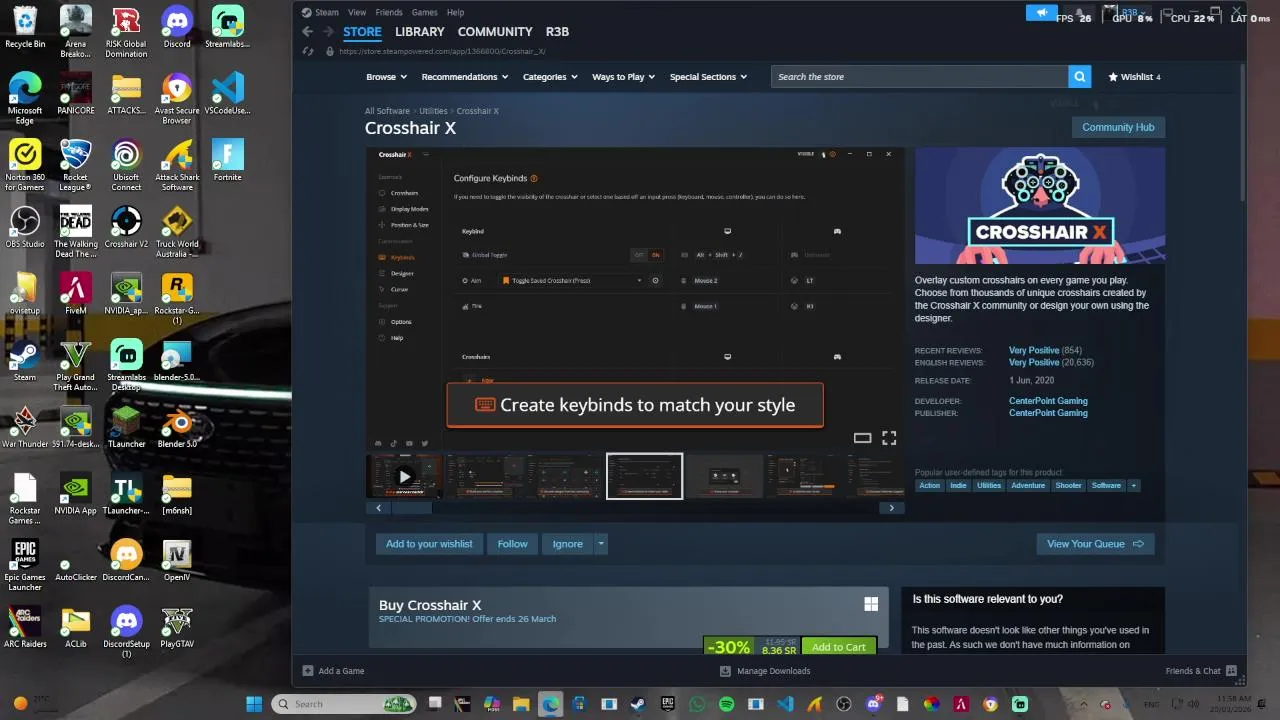Image resolution: width=1280 pixels, height=720 pixels.
Task: Add Crosshair X to cart
Action: click(x=839, y=647)
